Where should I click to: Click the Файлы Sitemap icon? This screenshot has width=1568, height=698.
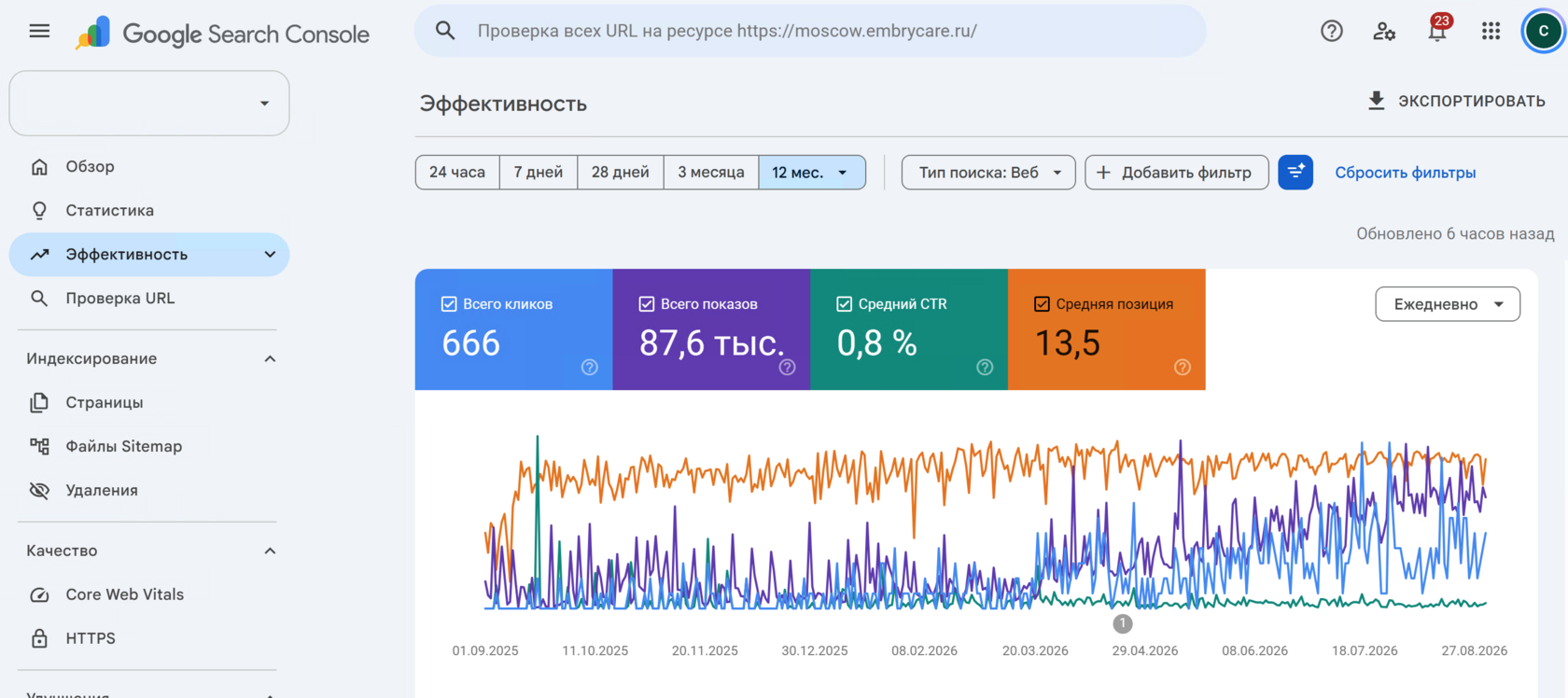[x=39, y=447]
